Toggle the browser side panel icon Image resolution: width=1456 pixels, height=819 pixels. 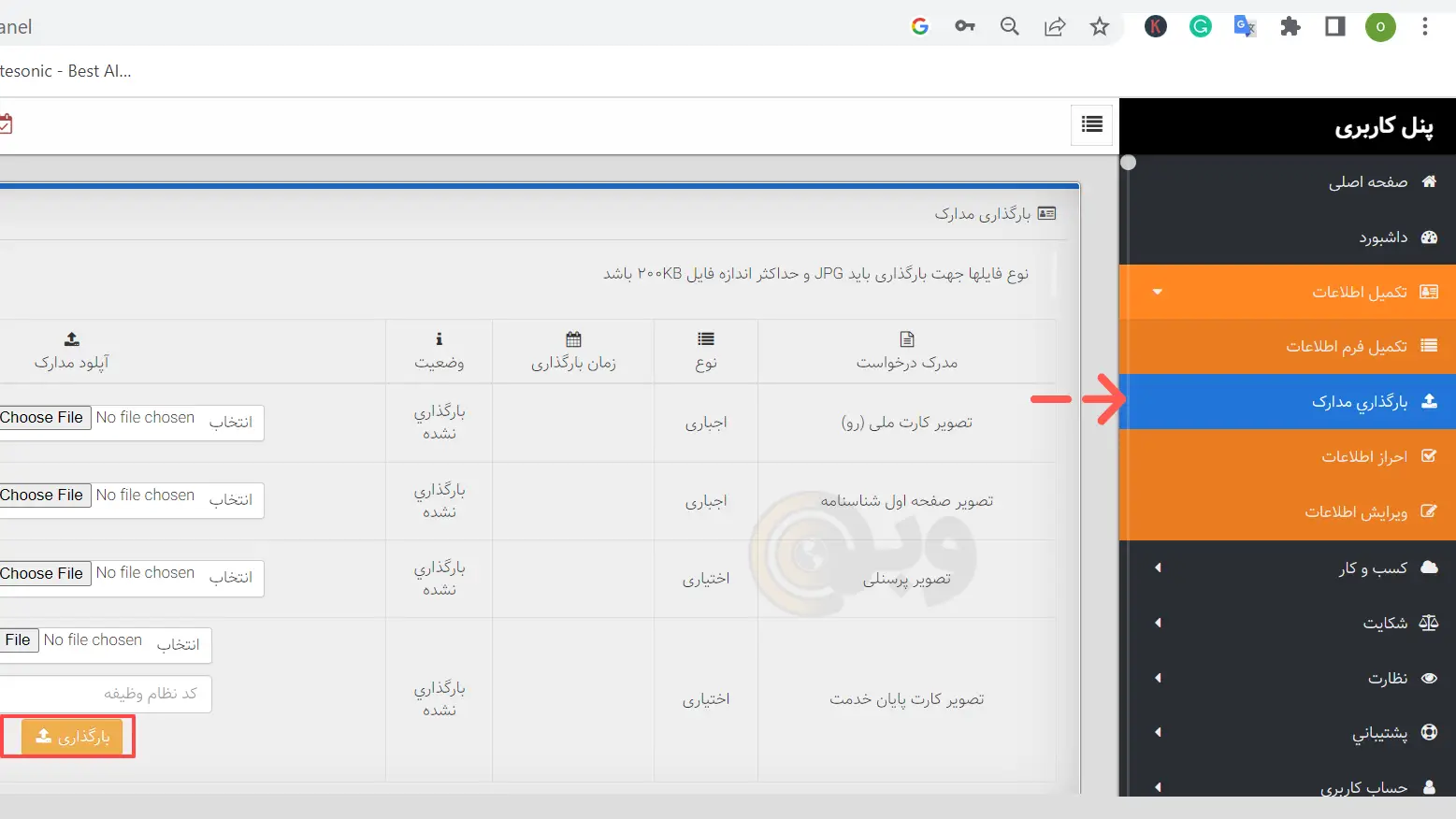(1335, 26)
